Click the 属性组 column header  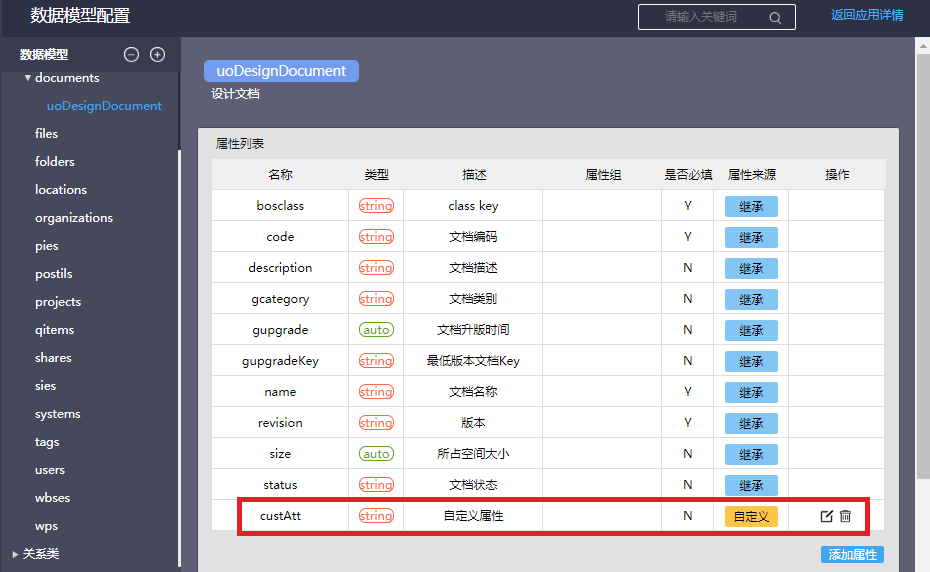coord(603,174)
